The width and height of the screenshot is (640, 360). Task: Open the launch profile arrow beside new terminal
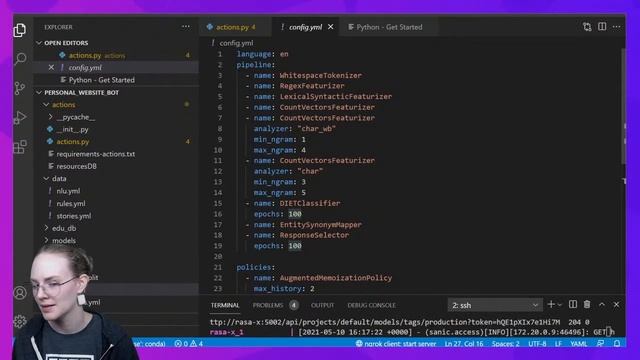click(560, 305)
